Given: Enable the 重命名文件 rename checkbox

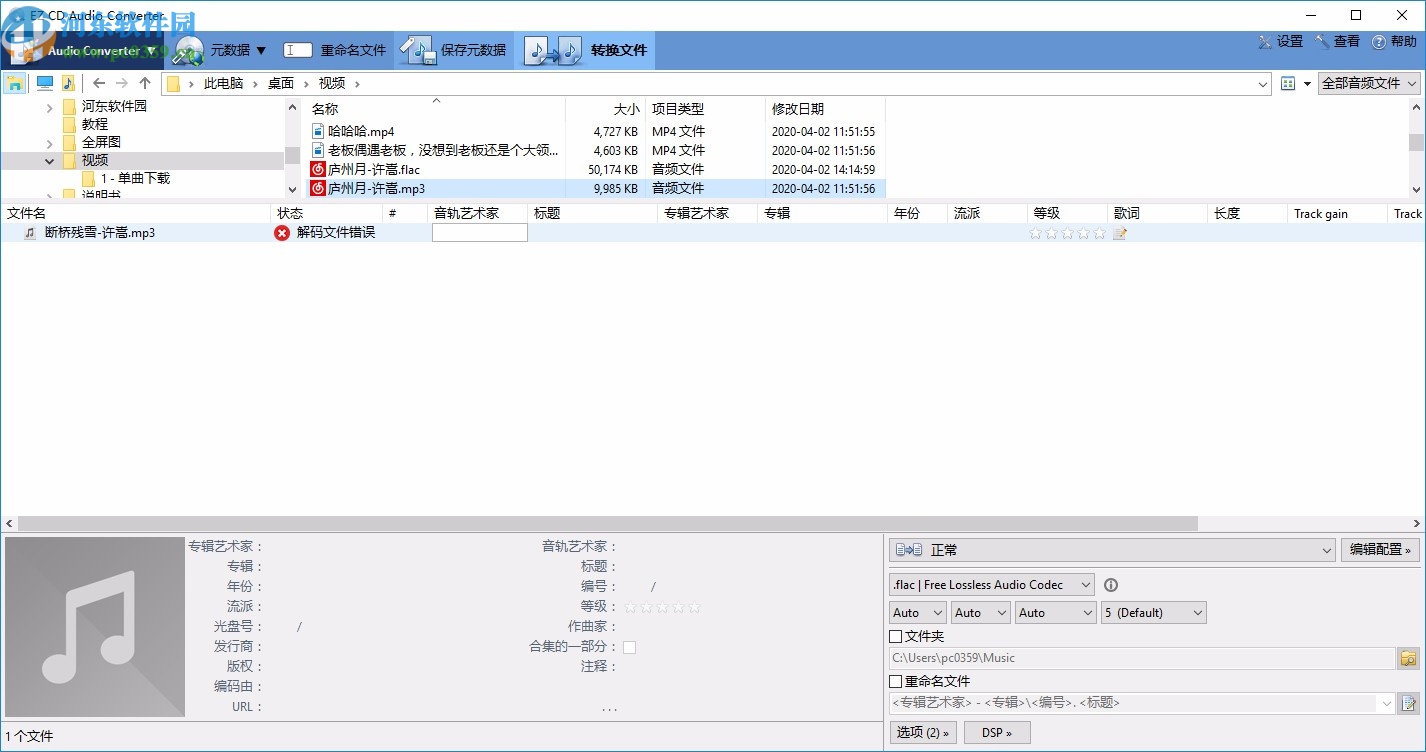Looking at the screenshot, I should point(897,681).
